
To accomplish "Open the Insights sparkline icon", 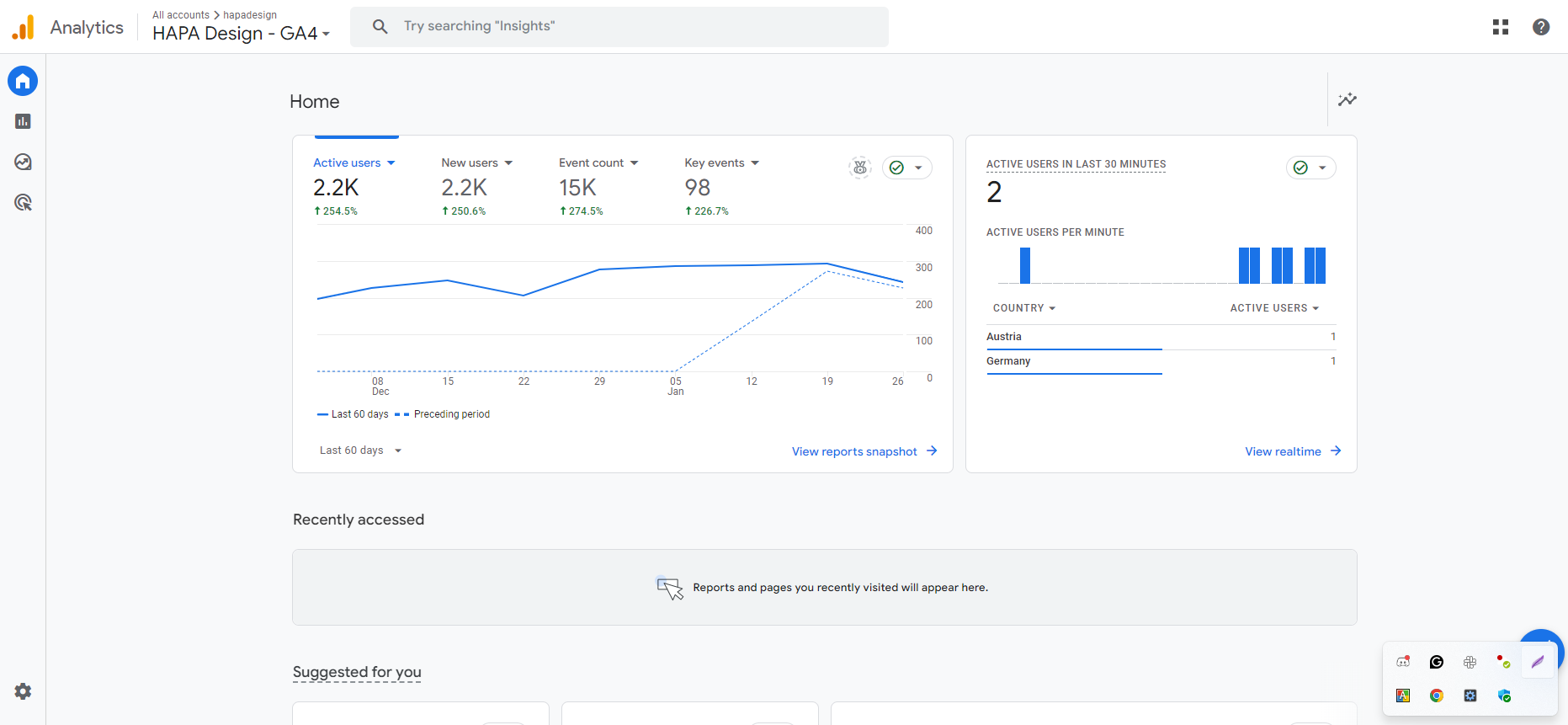I will pos(1347,99).
